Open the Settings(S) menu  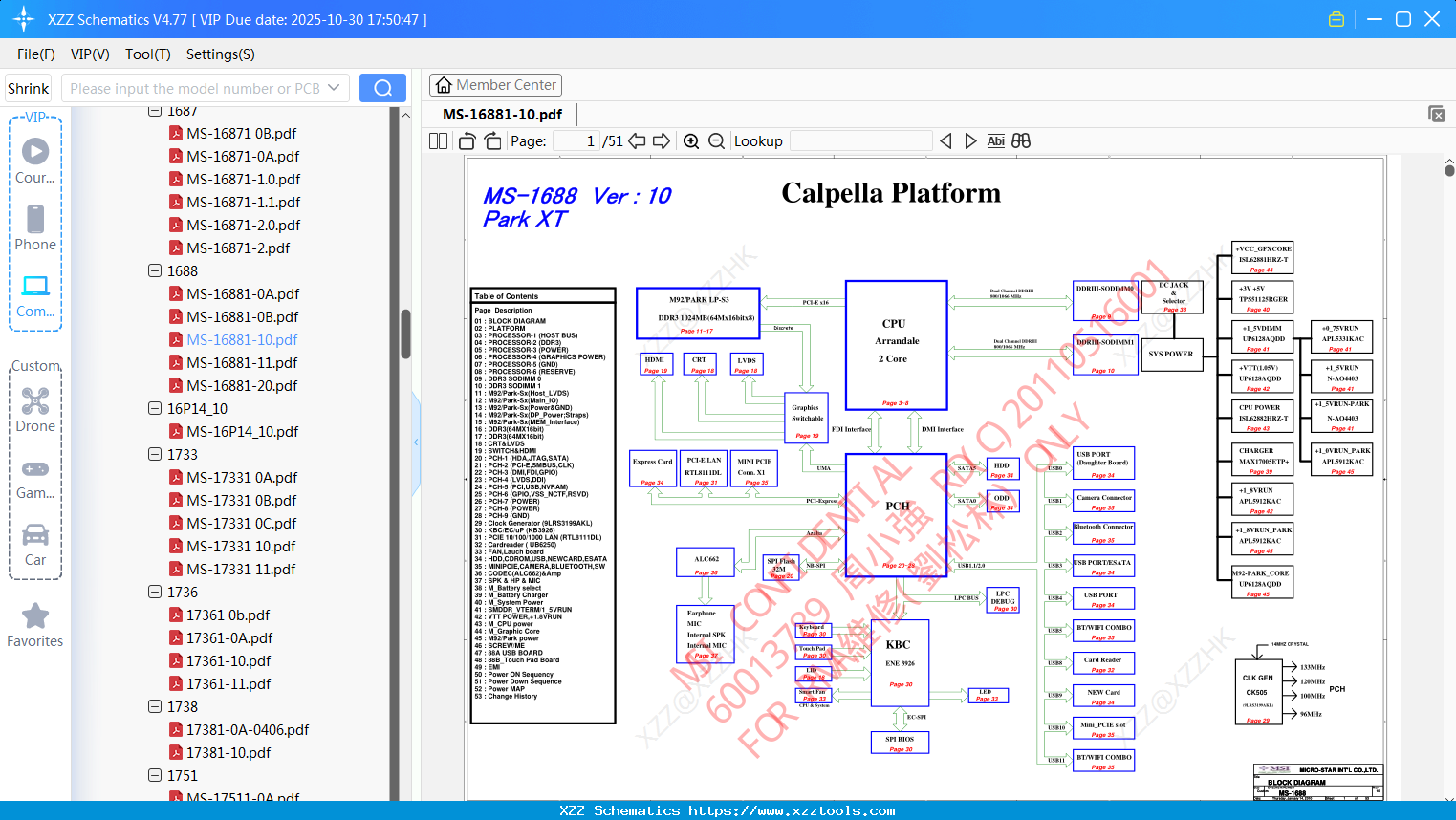(221, 54)
